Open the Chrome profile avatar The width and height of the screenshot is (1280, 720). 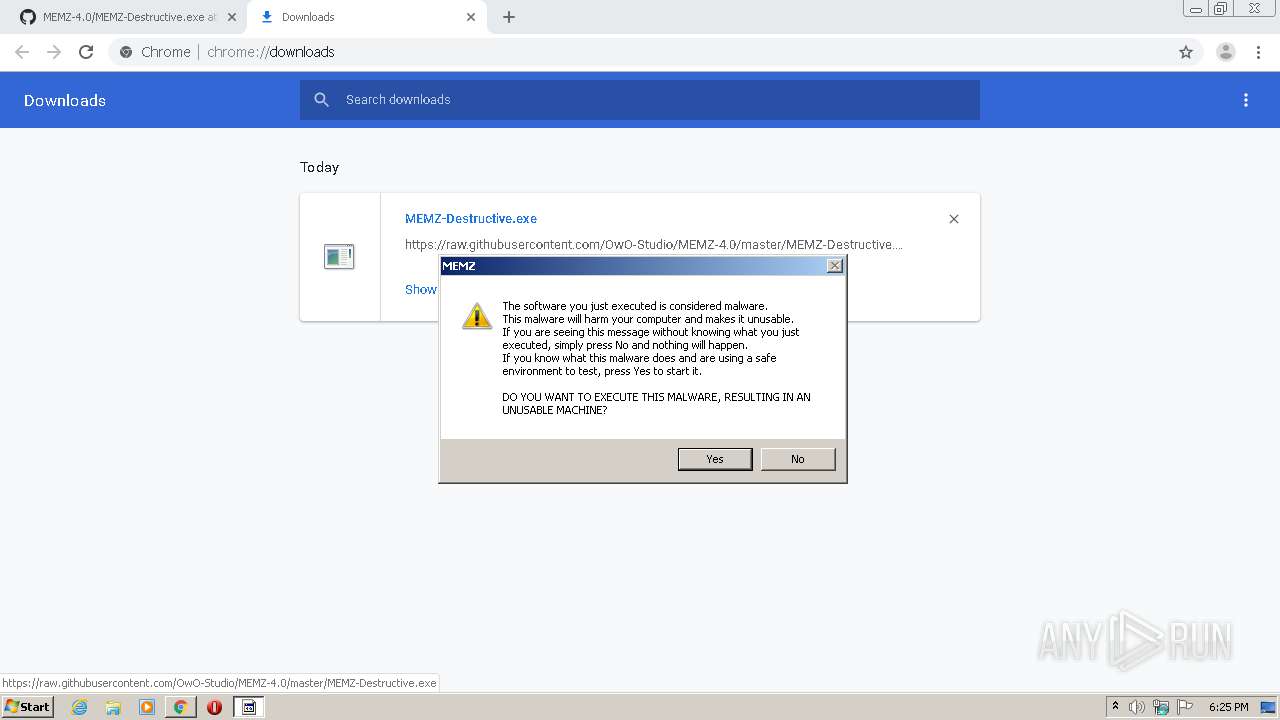coord(1226,52)
